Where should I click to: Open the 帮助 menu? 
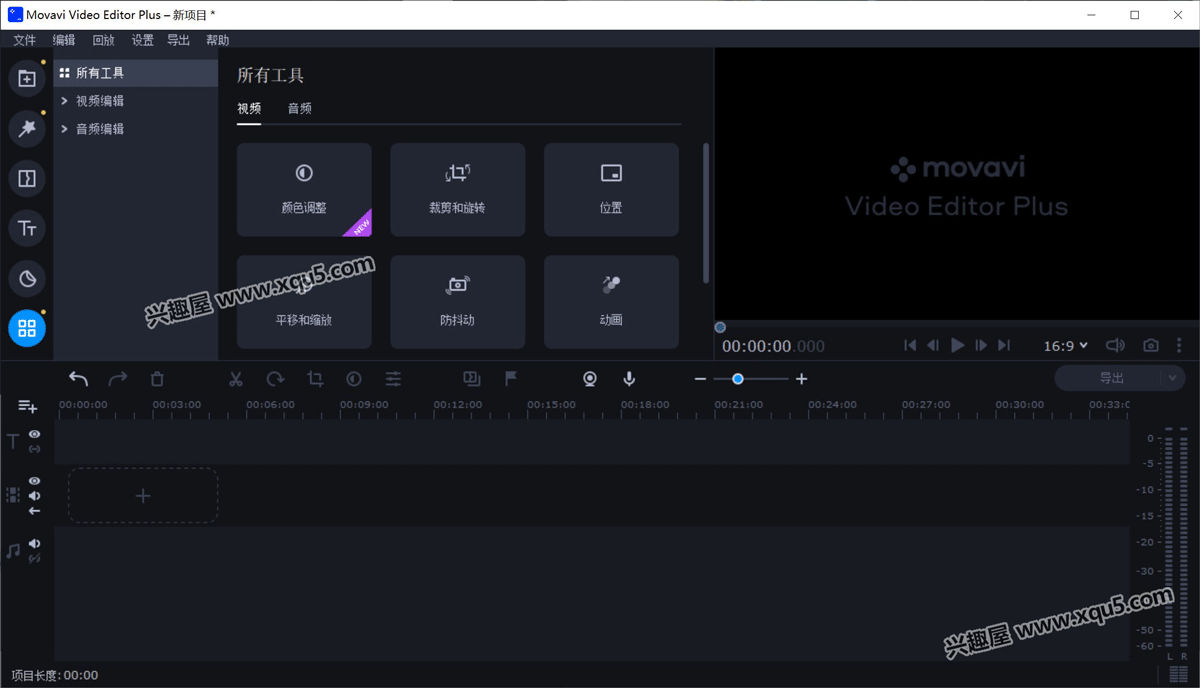click(218, 40)
